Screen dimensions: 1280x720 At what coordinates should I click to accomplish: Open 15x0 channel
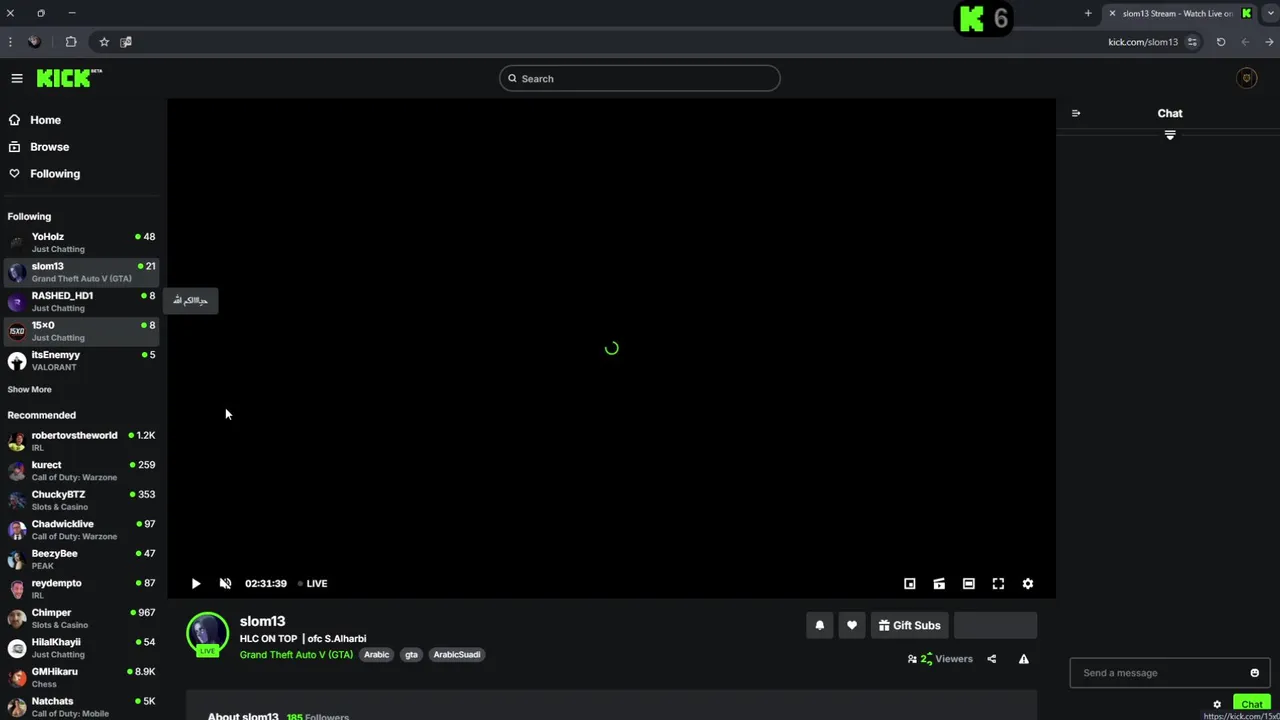pyautogui.click(x=82, y=331)
